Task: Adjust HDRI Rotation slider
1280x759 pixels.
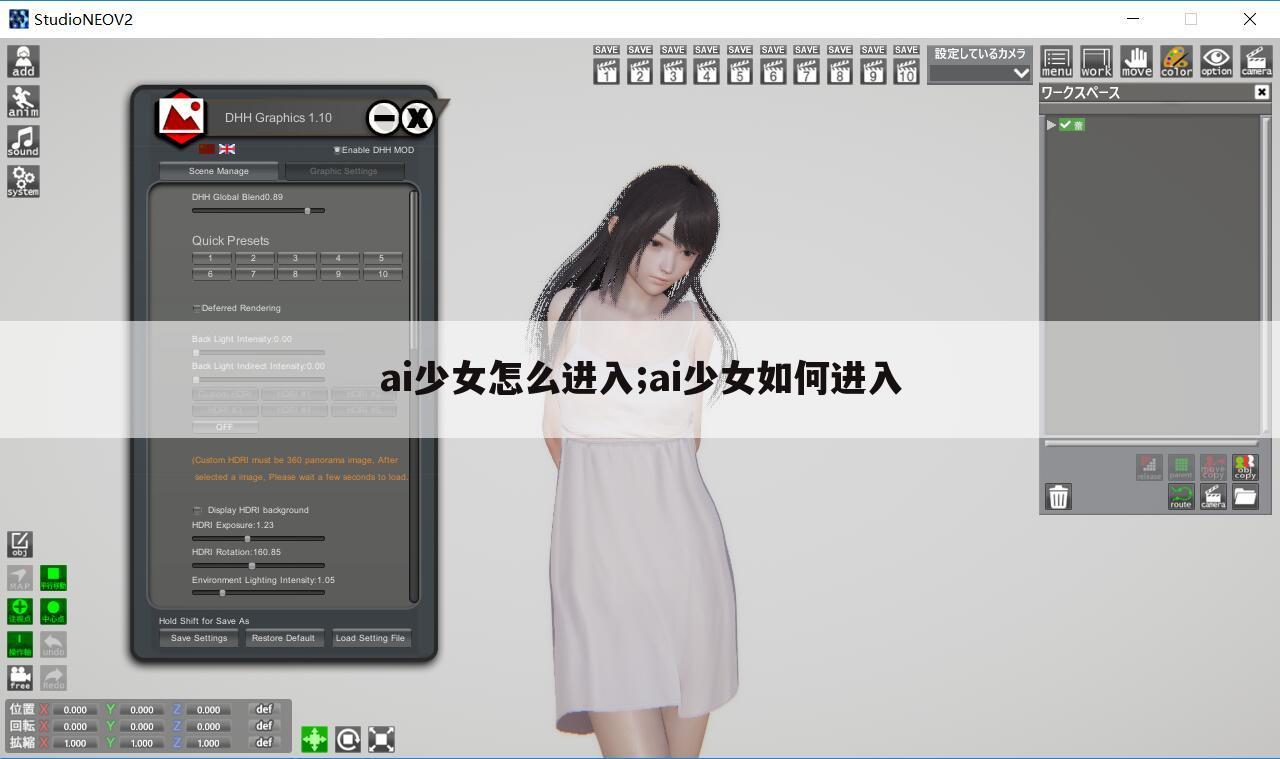Action: [x=258, y=566]
